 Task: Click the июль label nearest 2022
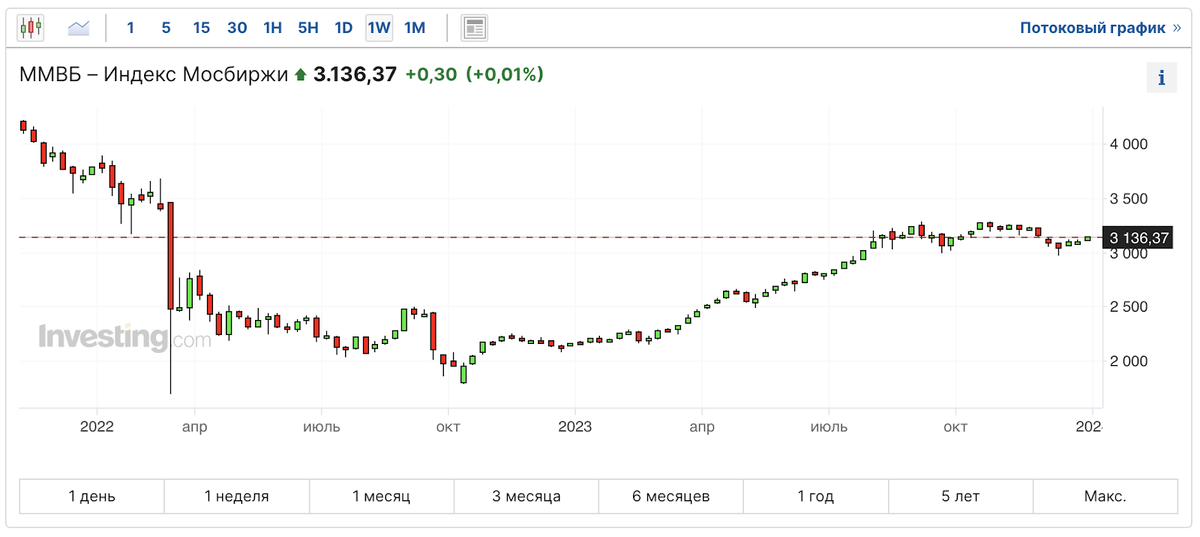point(322,426)
